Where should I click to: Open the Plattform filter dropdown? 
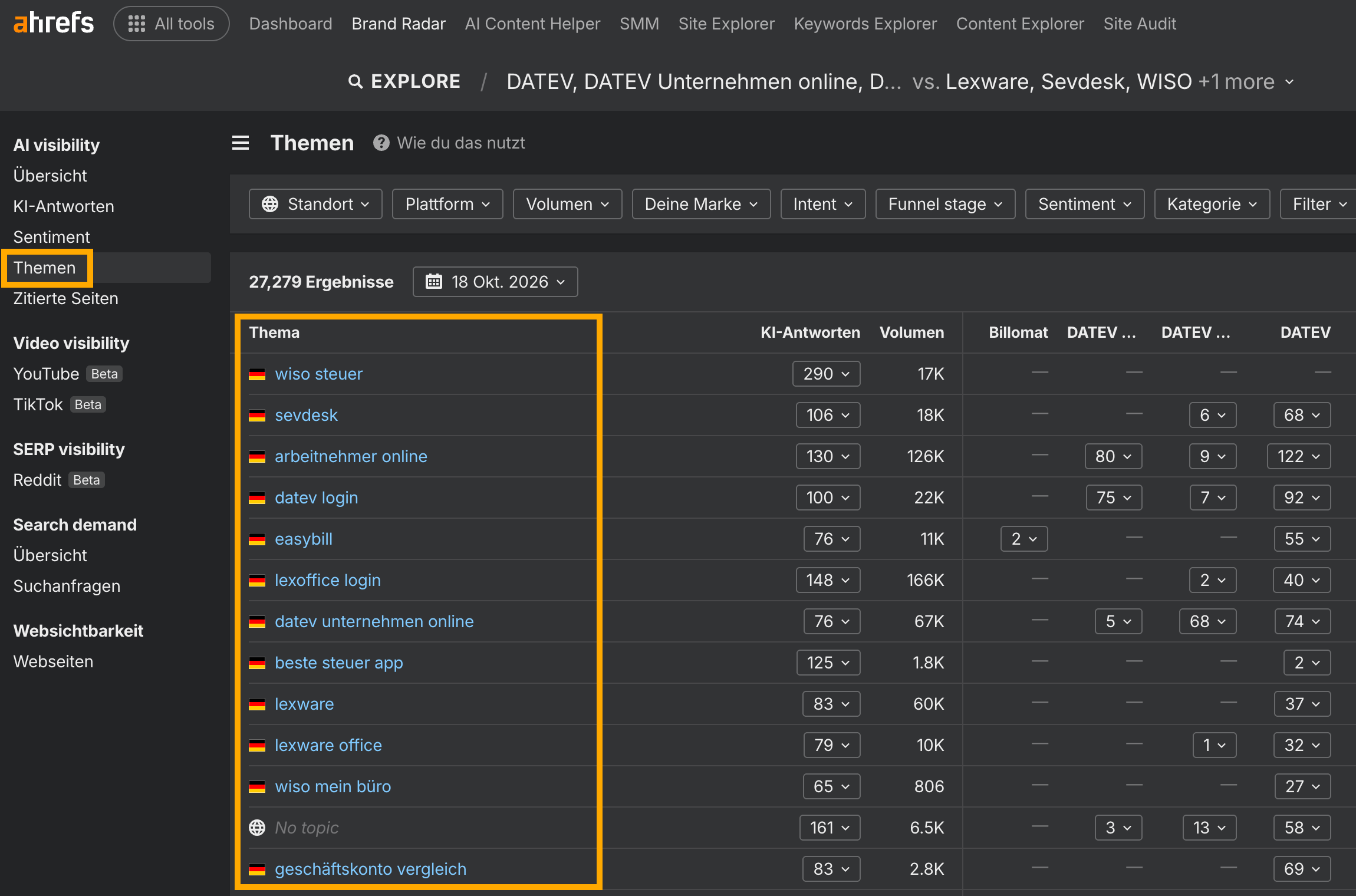(x=447, y=204)
